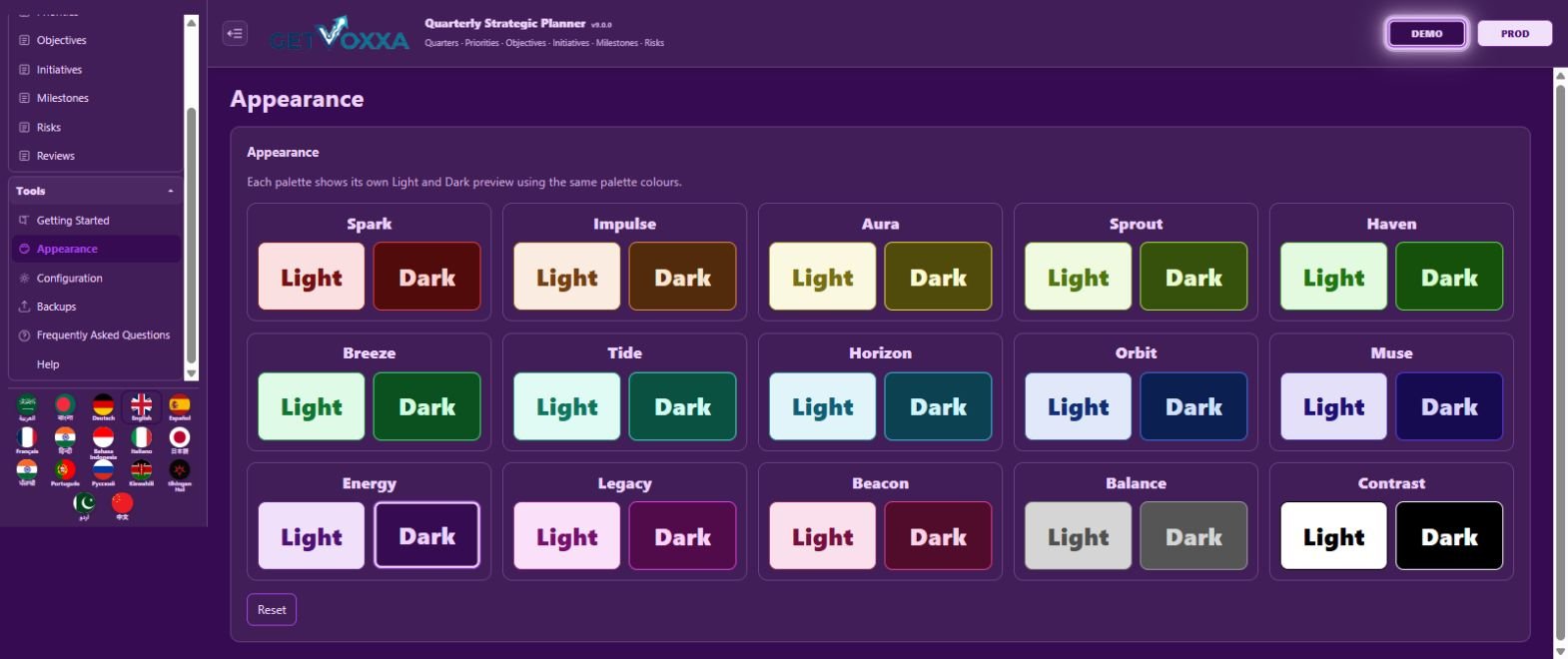This screenshot has width=1568, height=659.
Task: Collapse the Tools section arrow
Action: click(x=171, y=191)
